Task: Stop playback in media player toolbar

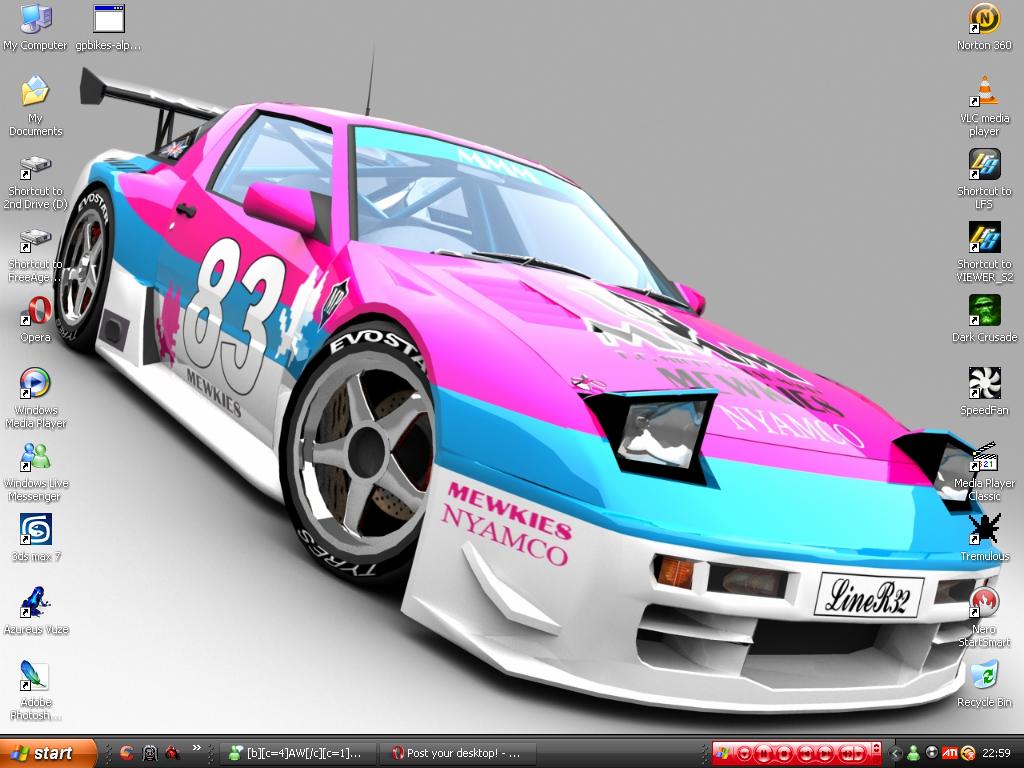Action: 784,753
